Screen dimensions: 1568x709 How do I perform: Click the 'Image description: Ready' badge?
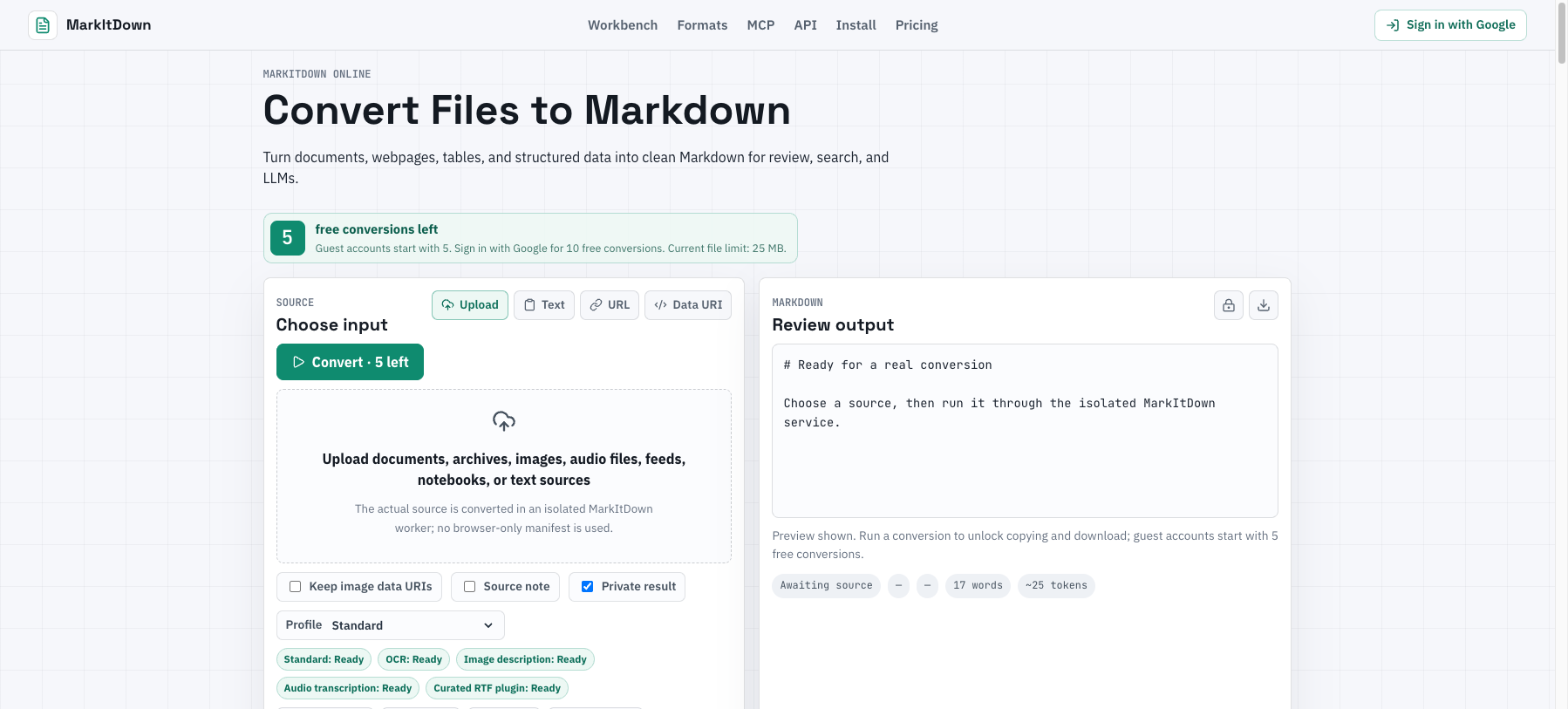coord(525,659)
